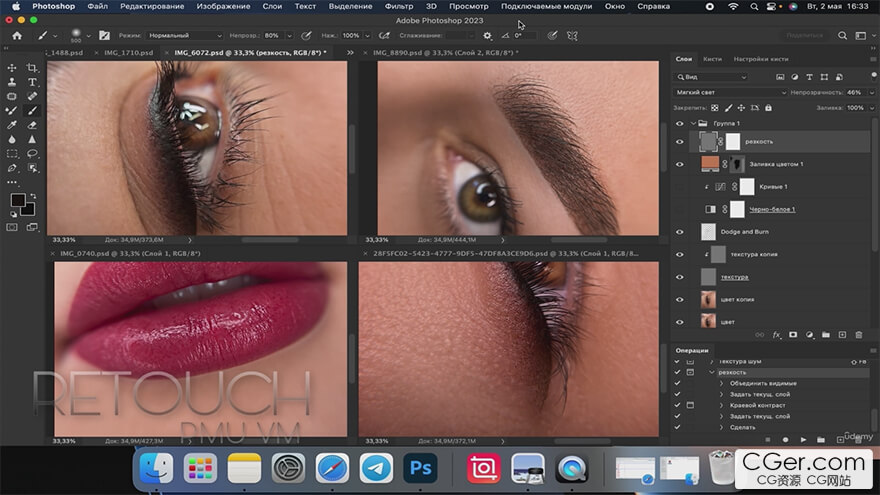The height and width of the screenshot is (495, 880).
Task: Open brush preset picker arrow
Action: 88,36
